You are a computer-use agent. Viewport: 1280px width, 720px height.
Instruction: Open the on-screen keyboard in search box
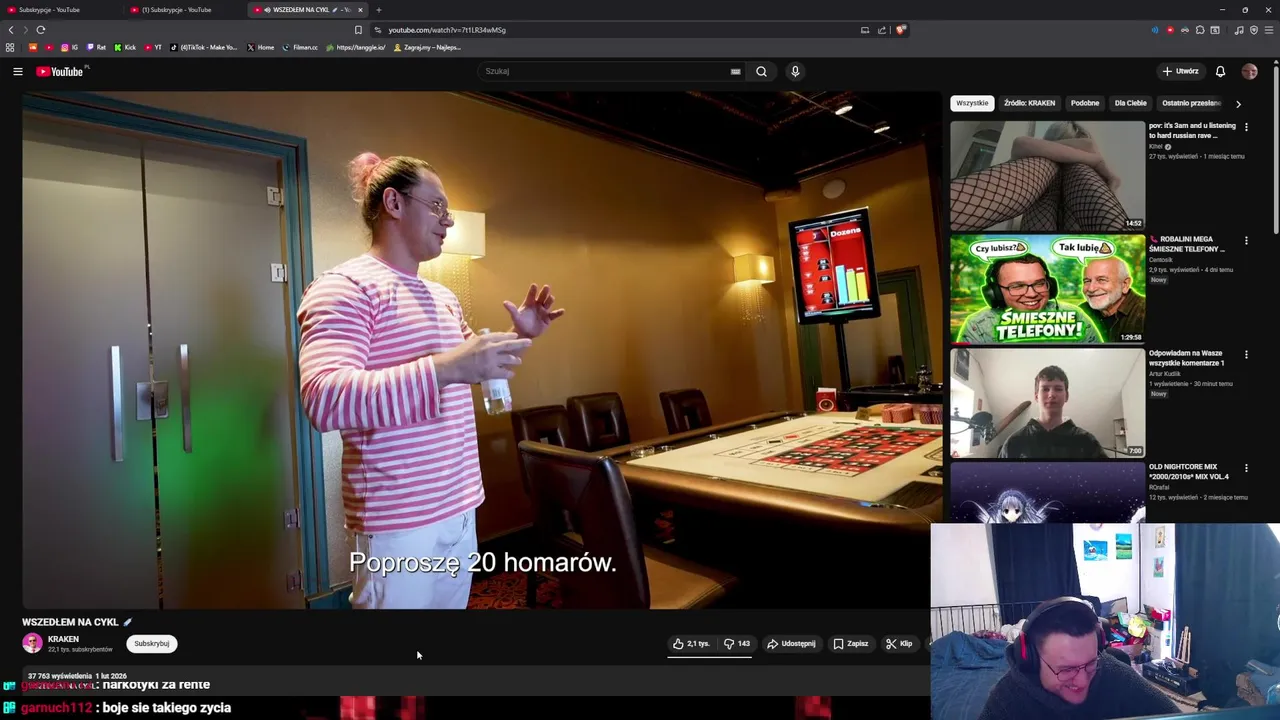(735, 71)
